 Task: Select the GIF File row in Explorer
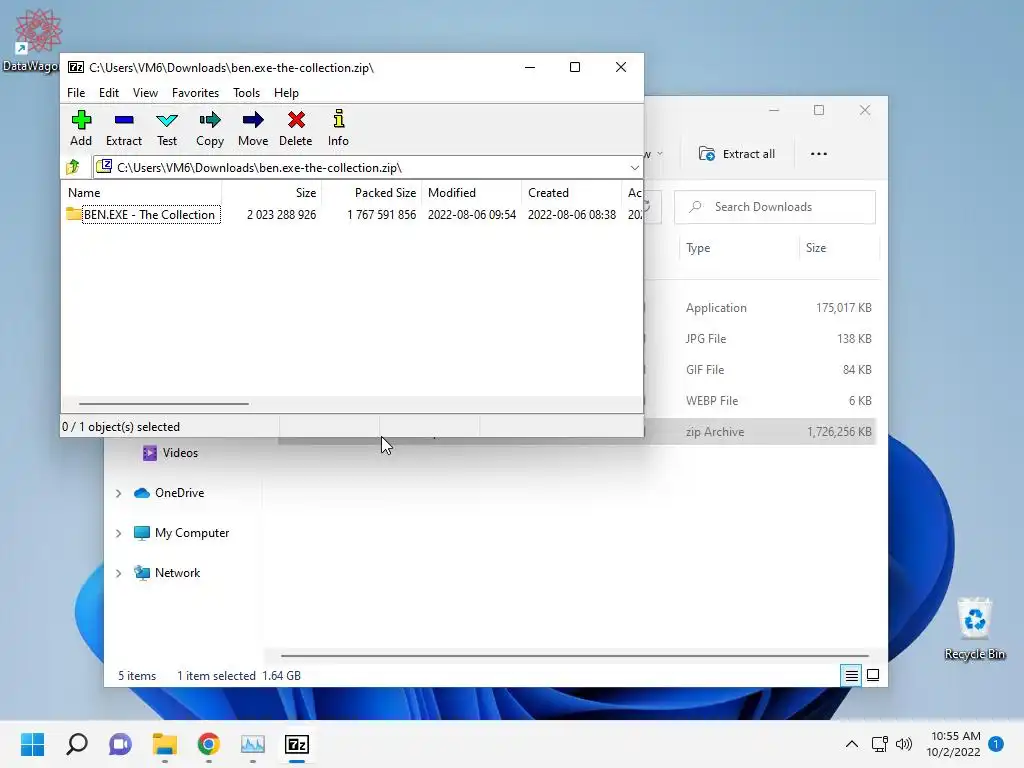[x=760, y=370]
